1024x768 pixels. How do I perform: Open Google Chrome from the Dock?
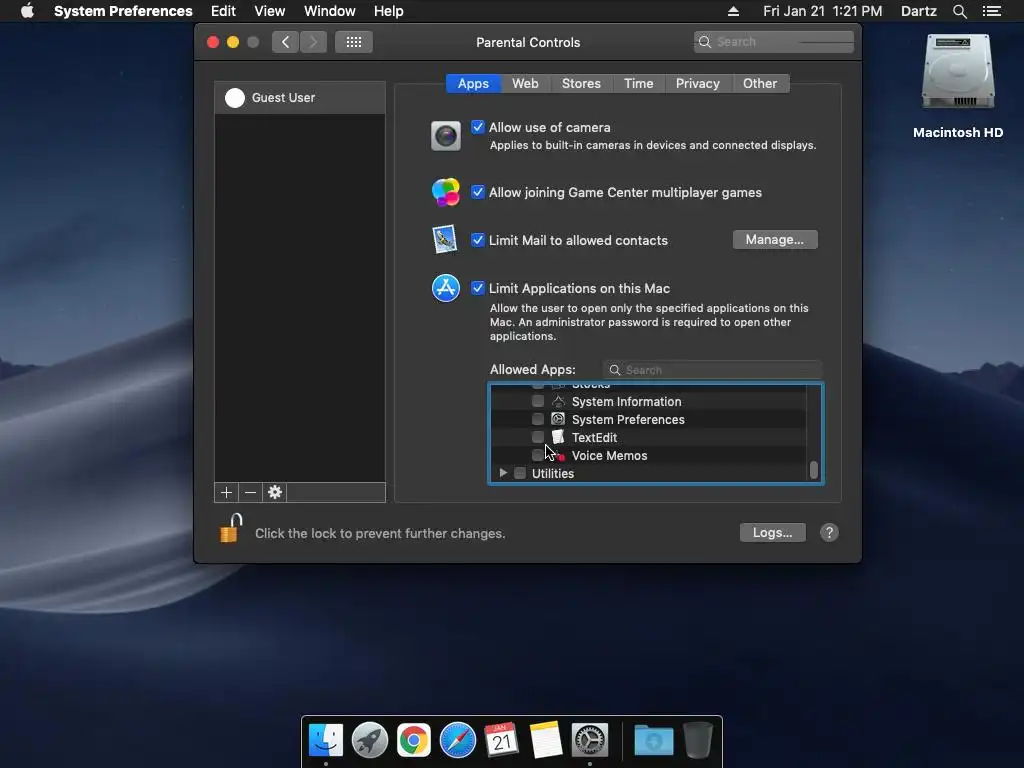413,741
